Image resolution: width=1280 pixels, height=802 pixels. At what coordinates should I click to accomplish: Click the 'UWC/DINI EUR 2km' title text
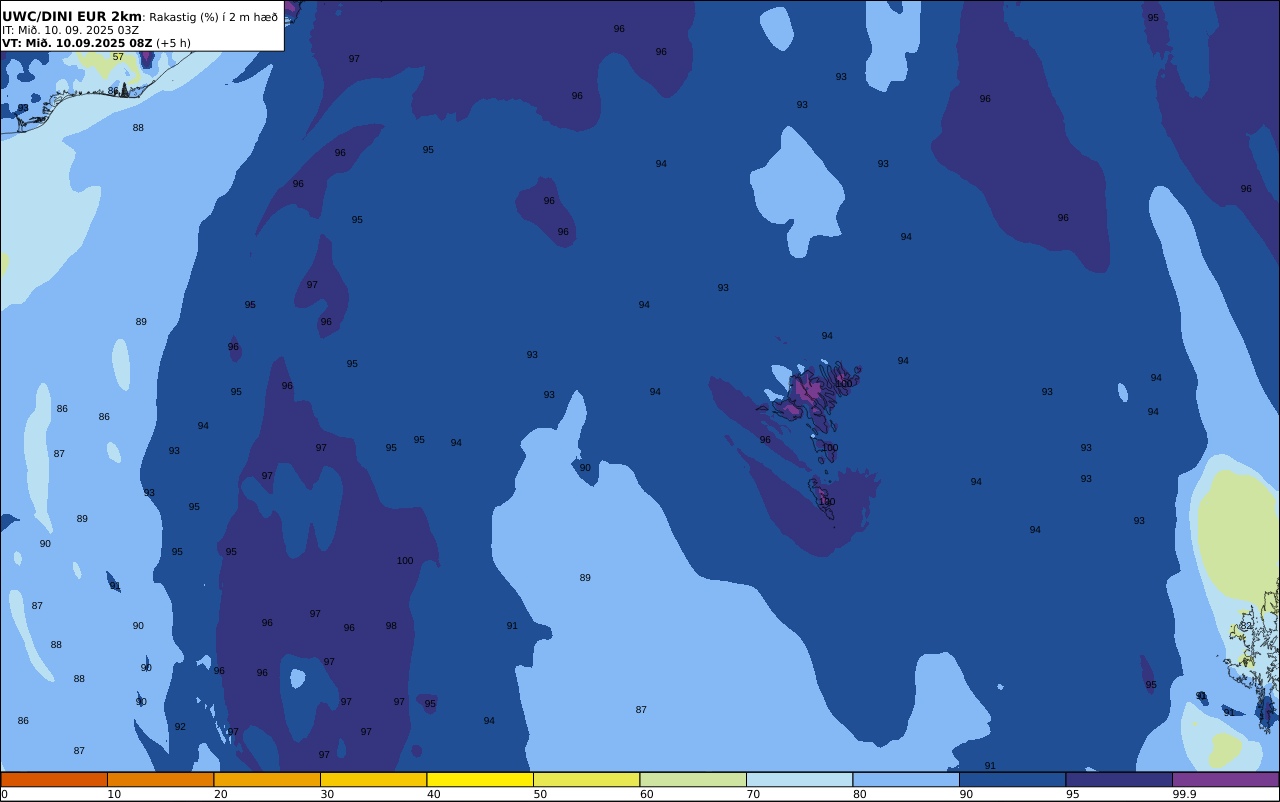pyautogui.click(x=72, y=16)
